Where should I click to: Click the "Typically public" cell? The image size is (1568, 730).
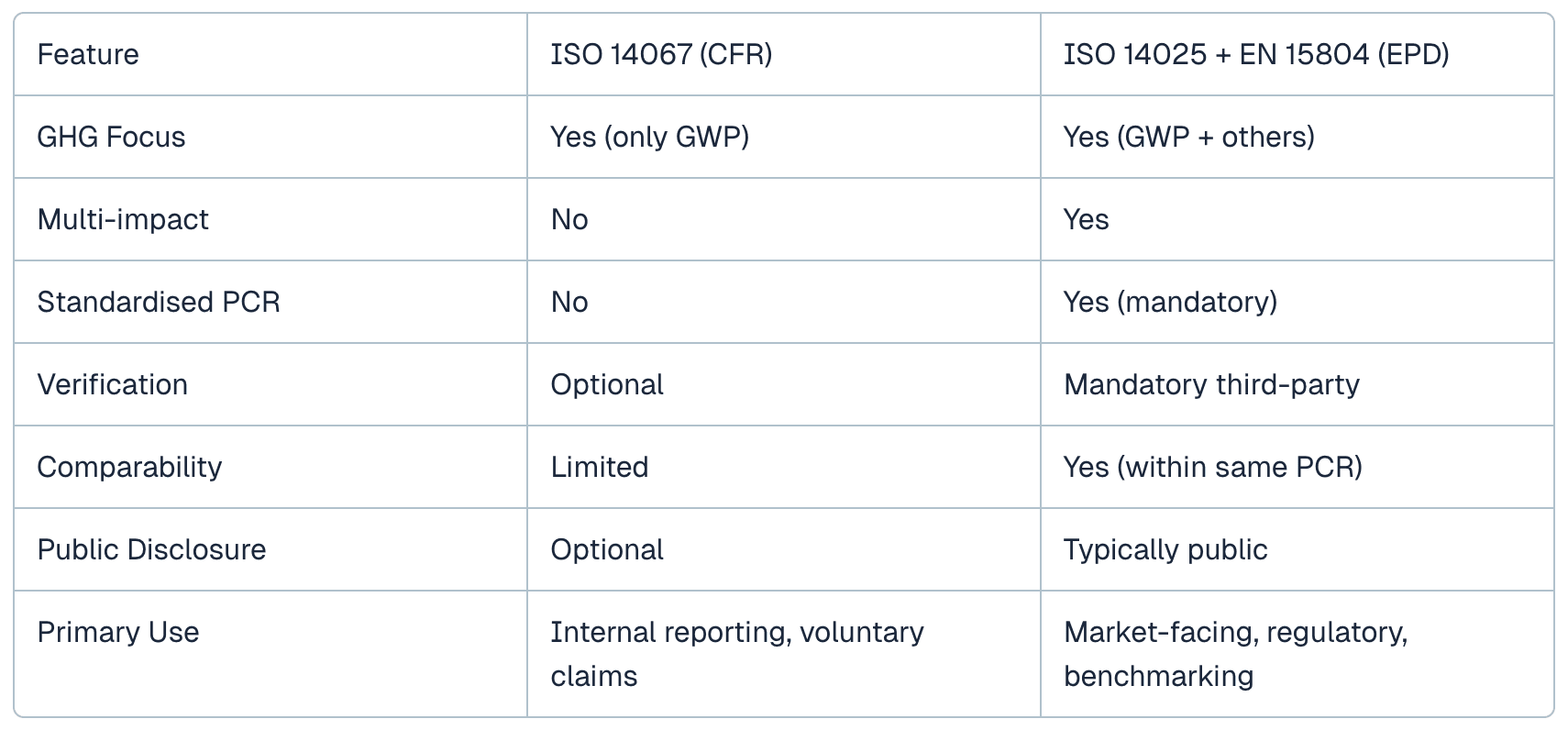pyautogui.click(x=1165, y=549)
